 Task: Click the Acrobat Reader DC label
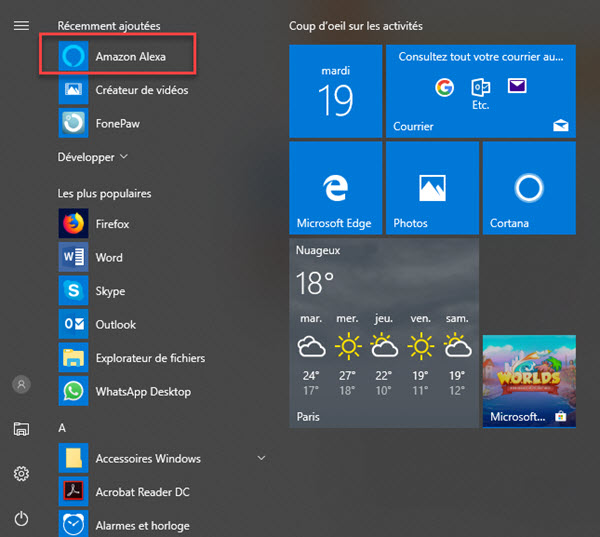[142, 492]
